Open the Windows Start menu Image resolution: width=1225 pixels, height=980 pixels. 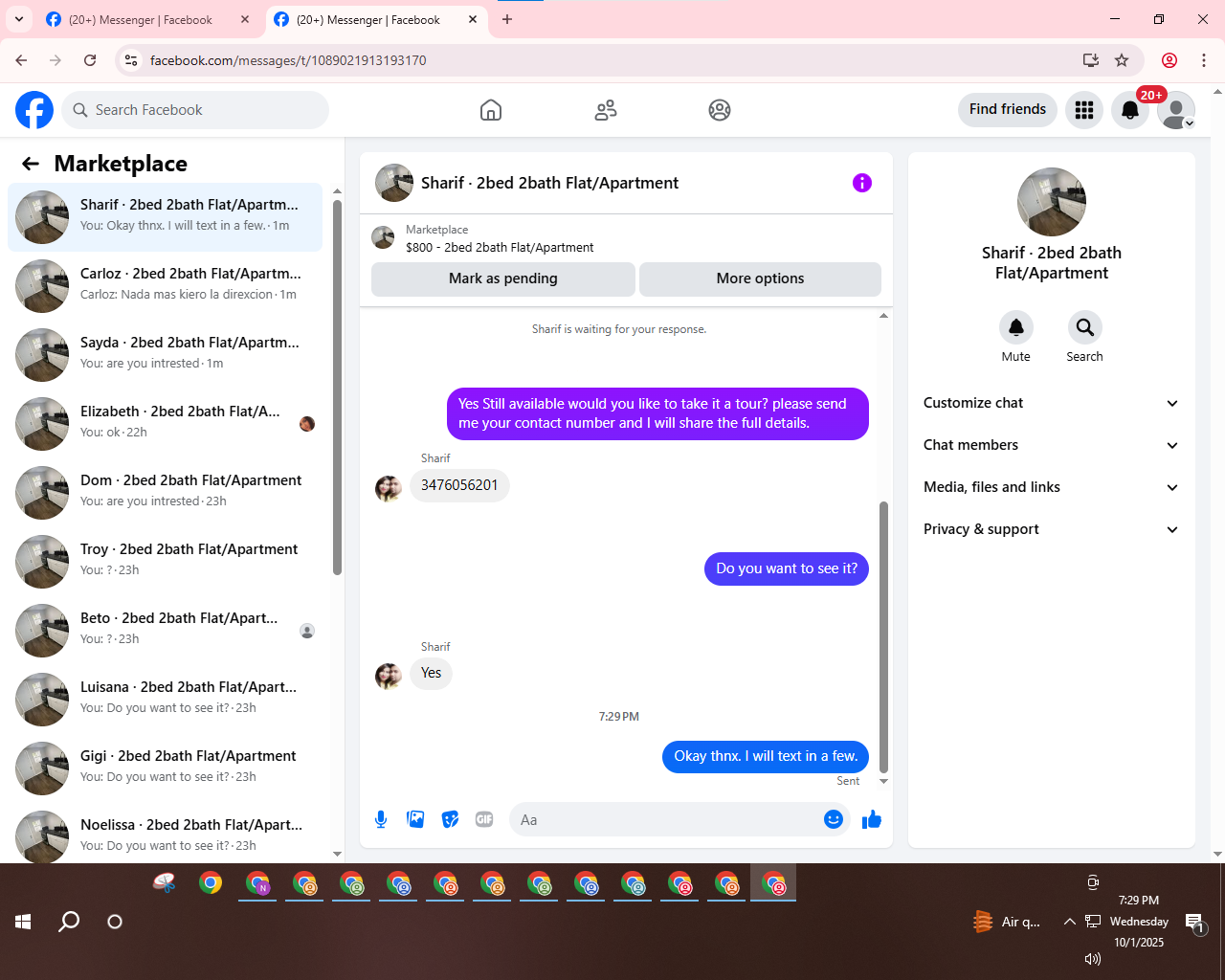[24, 922]
